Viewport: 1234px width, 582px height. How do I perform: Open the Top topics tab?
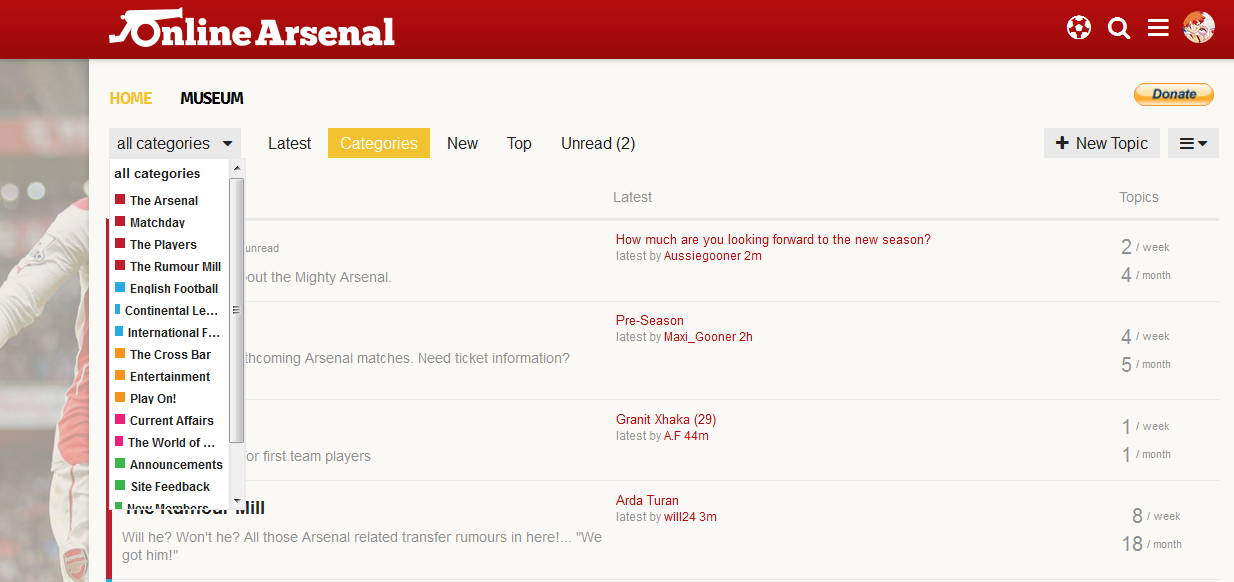click(x=519, y=143)
